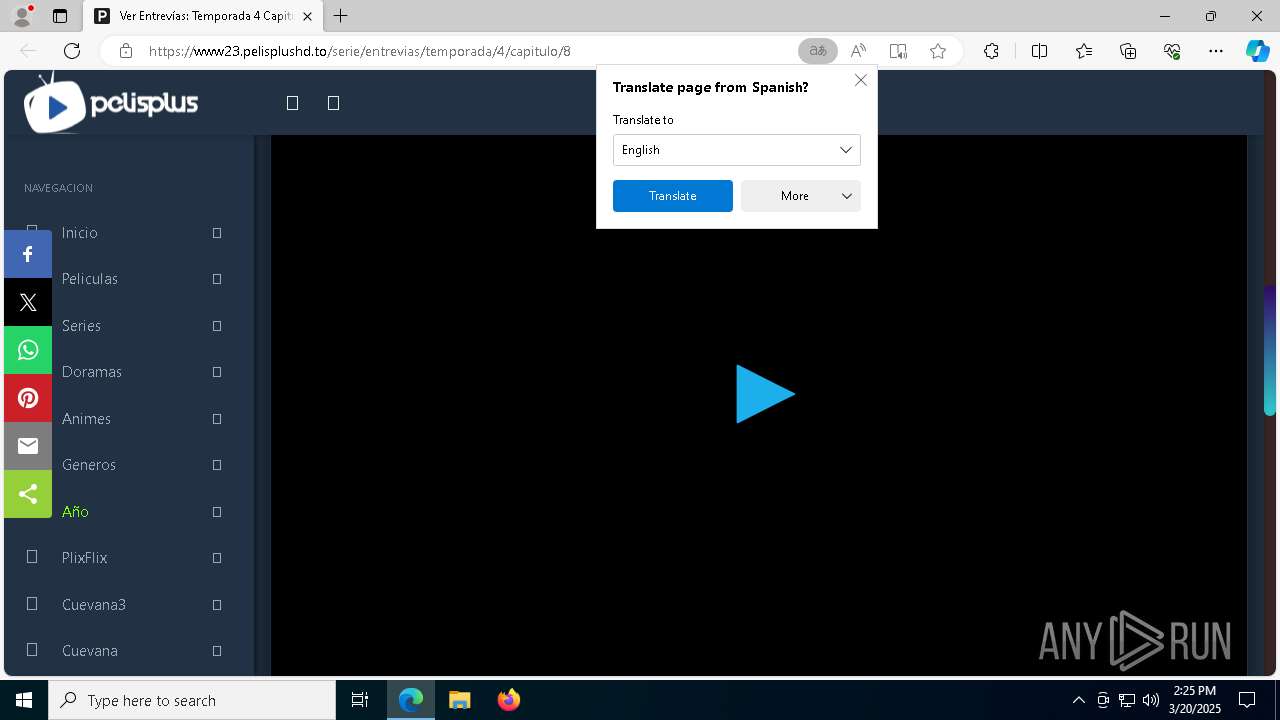Open the Collections icon
This screenshot has width=1280, height=720.
pyautogui.click(x=1128, y=51)
